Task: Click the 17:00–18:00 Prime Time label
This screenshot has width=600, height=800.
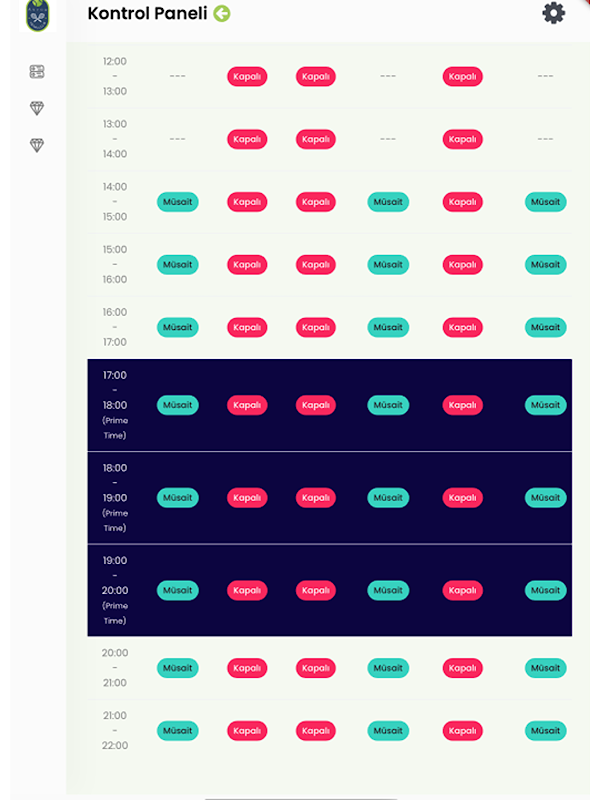Action: point(115,405)
